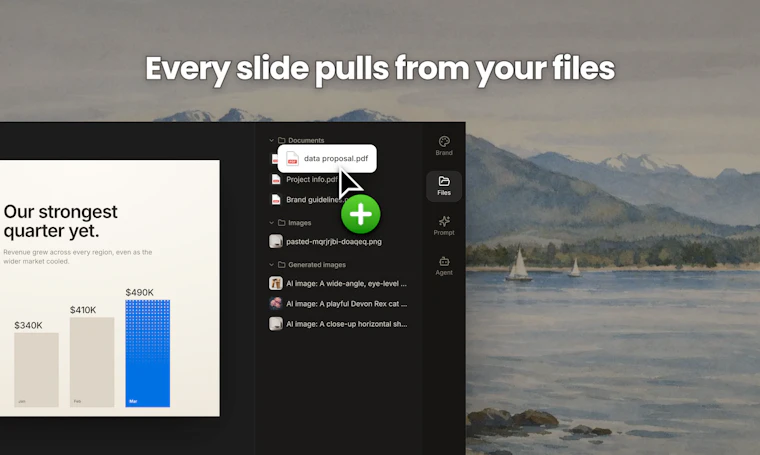Select the $340K Jan bar
This screenshot has width=760, height=455.
tap(36, 370)
